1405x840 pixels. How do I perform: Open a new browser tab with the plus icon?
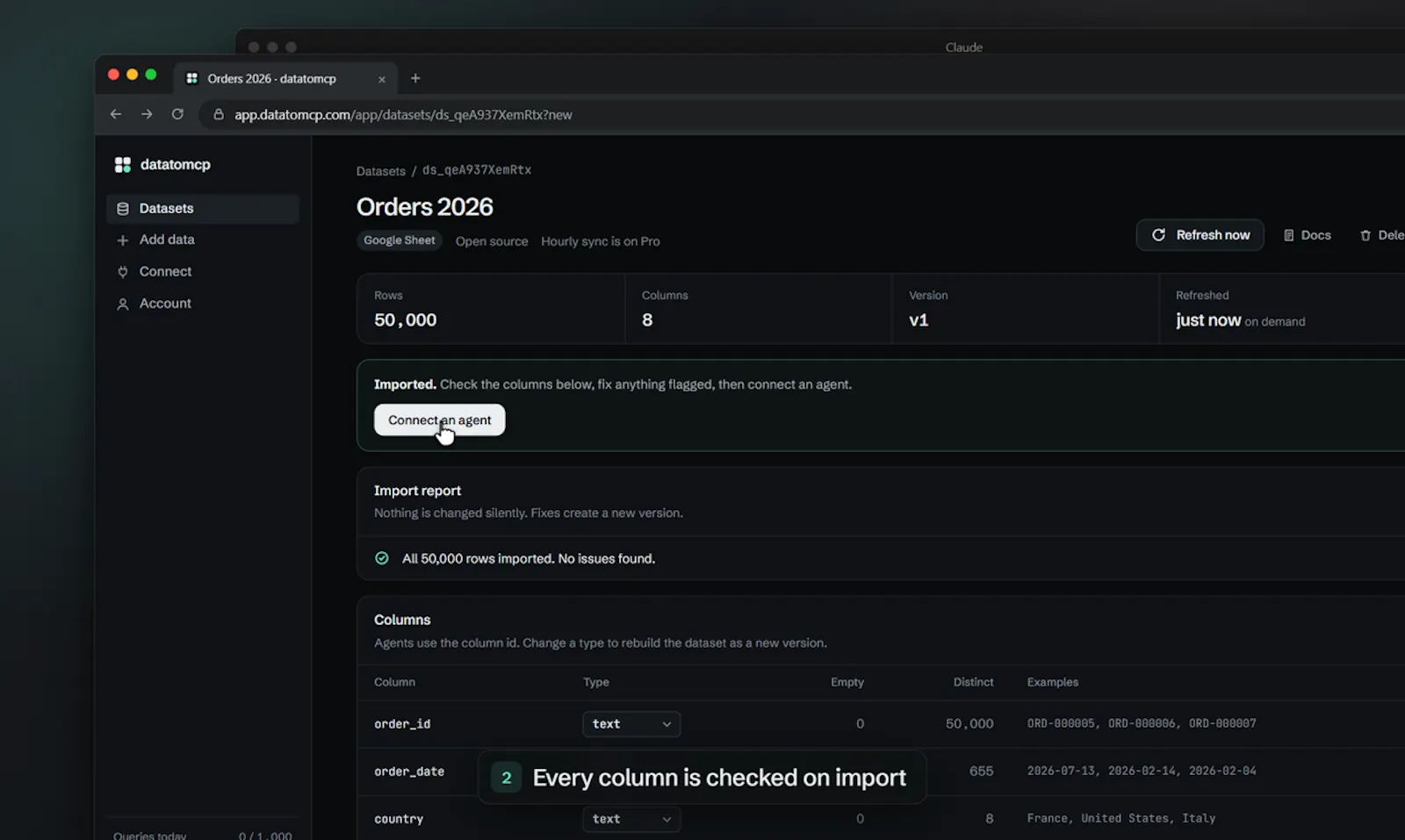point(415,78)
